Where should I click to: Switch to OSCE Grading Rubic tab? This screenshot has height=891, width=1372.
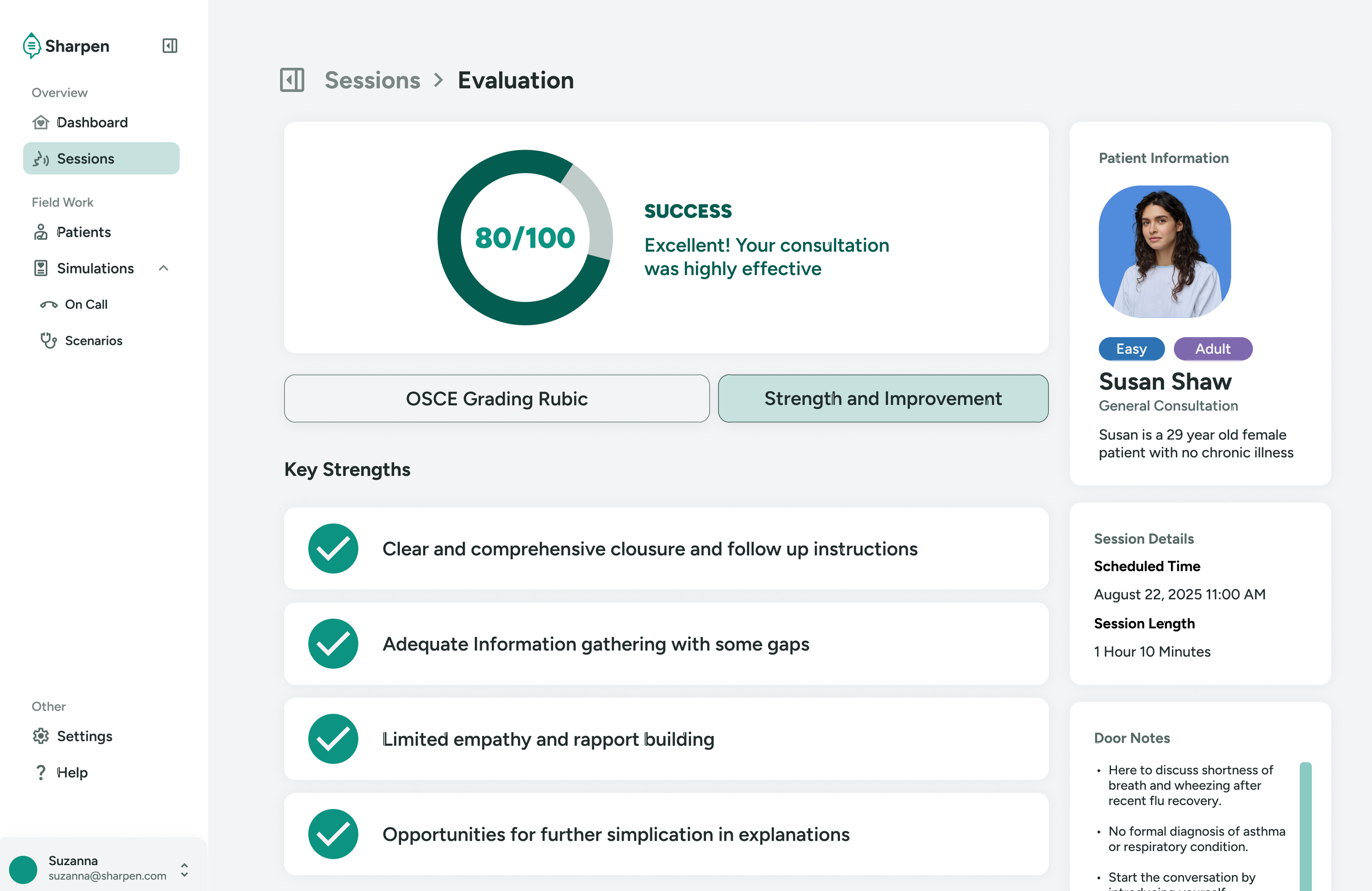coord(496,398)
